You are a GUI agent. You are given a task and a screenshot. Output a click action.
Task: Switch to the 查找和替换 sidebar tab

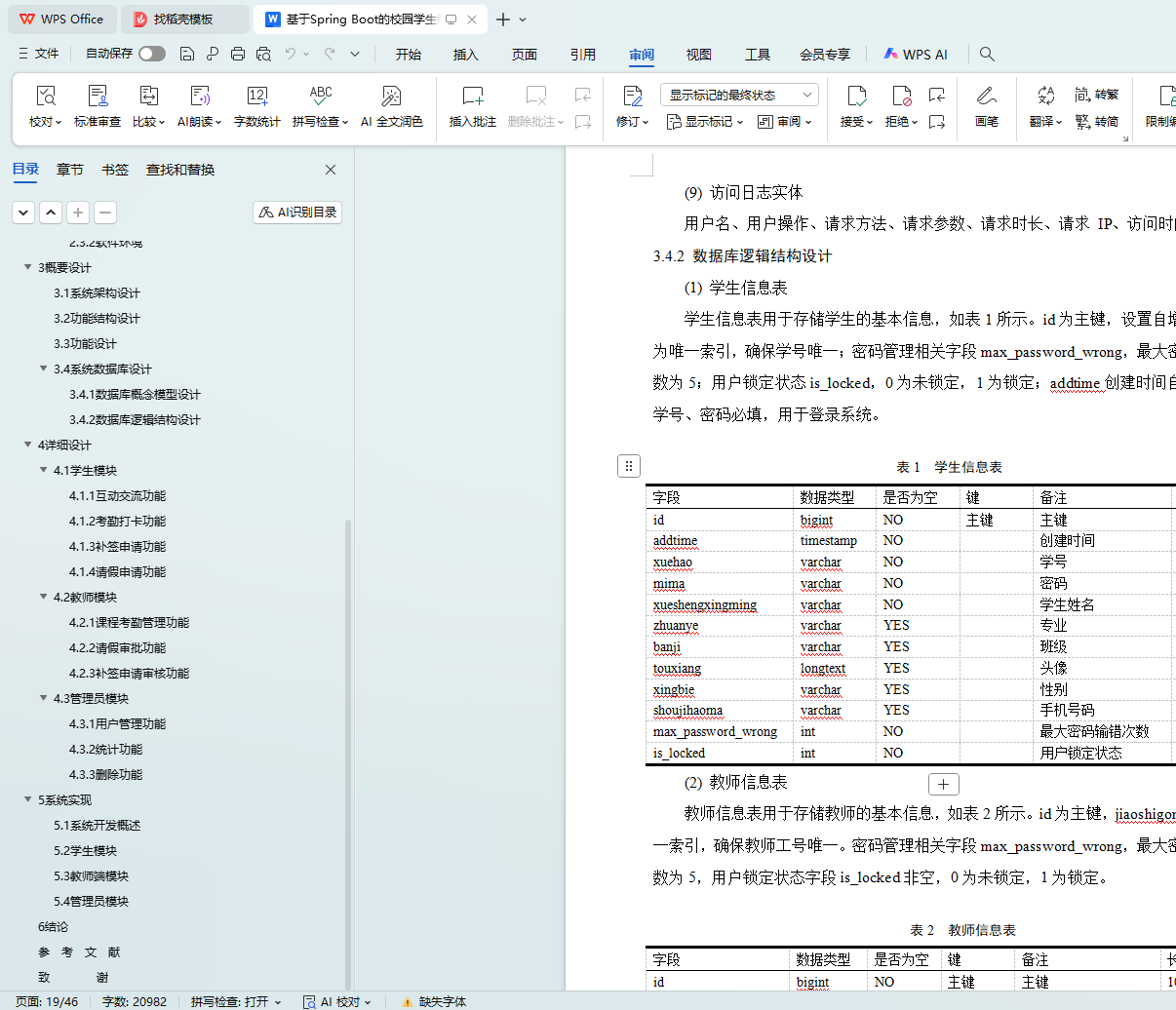(180, 170)
